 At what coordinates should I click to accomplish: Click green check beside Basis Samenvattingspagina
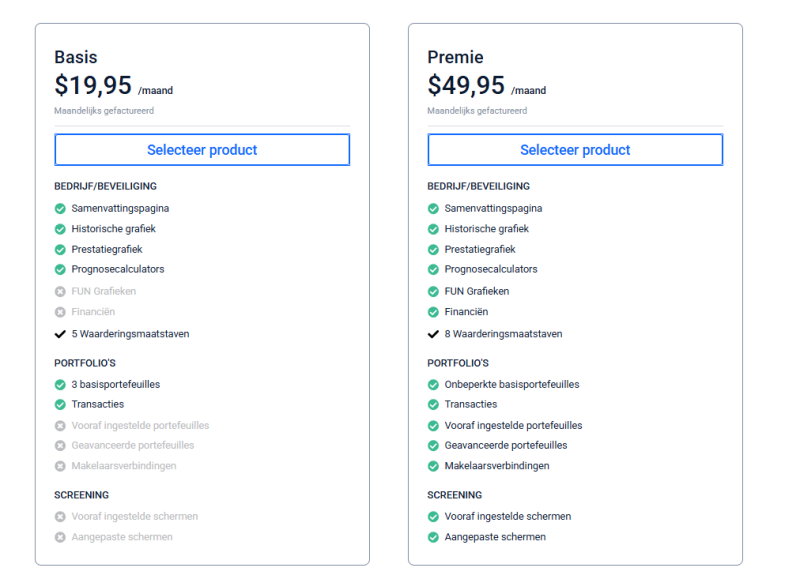(60, 209)
